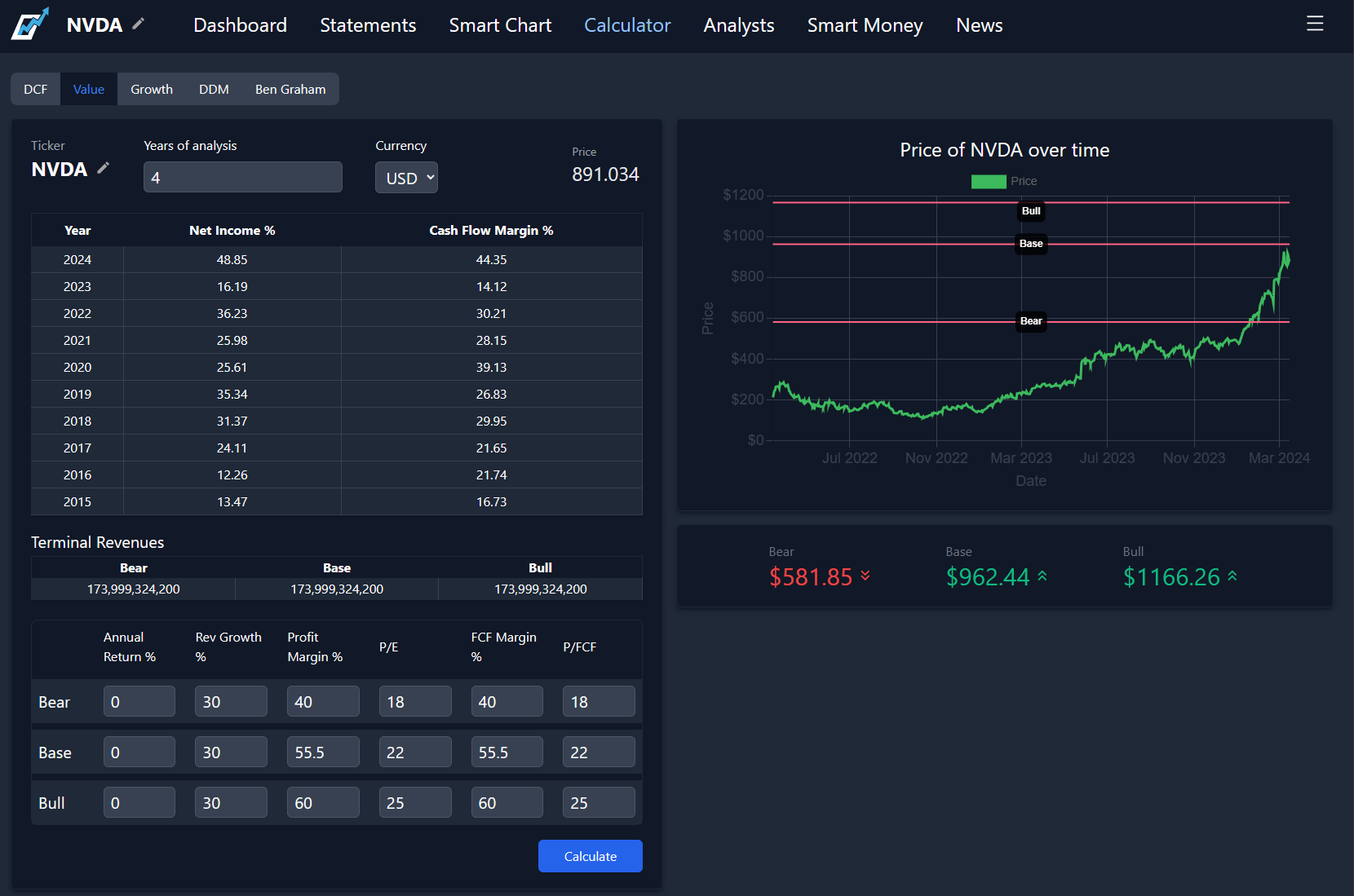Switch to DDM tab
The height and width of the screenshot is (896, 1354).
(214, 89)
